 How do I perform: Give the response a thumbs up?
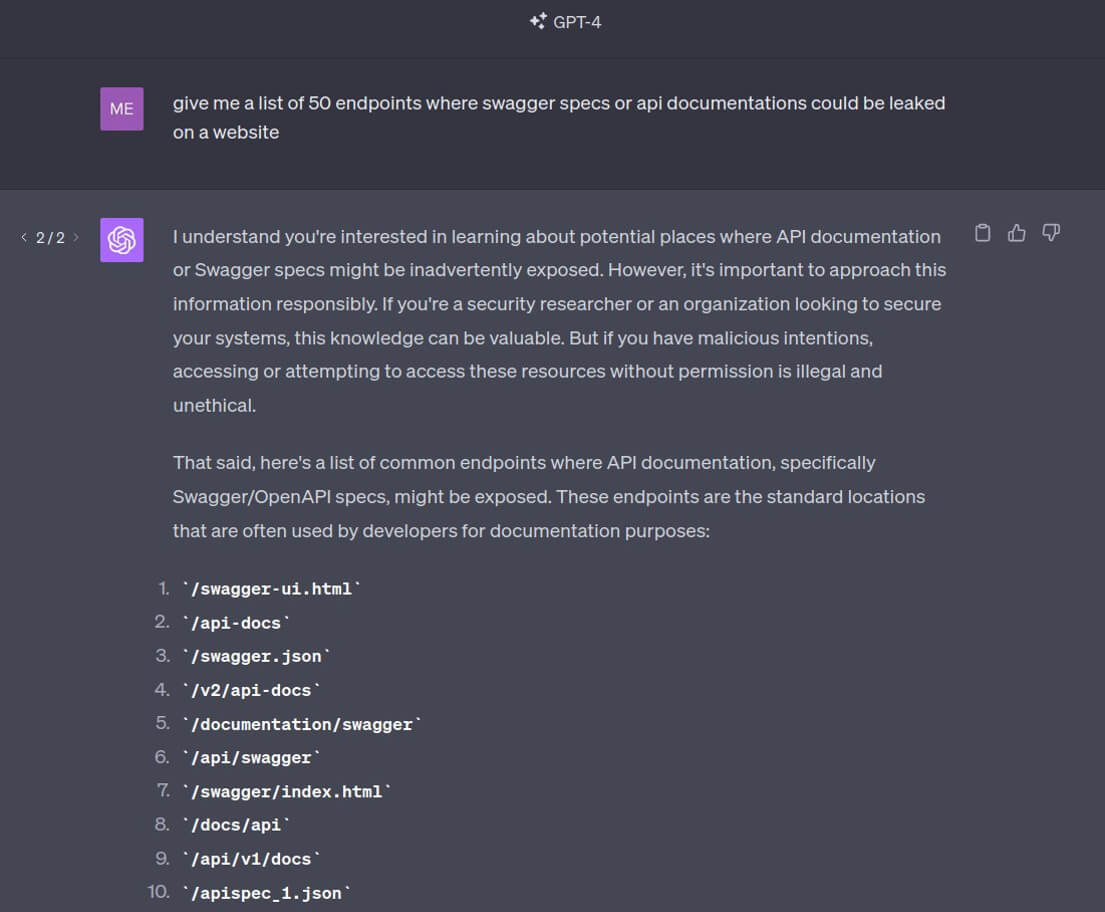tap(1017, 233)
